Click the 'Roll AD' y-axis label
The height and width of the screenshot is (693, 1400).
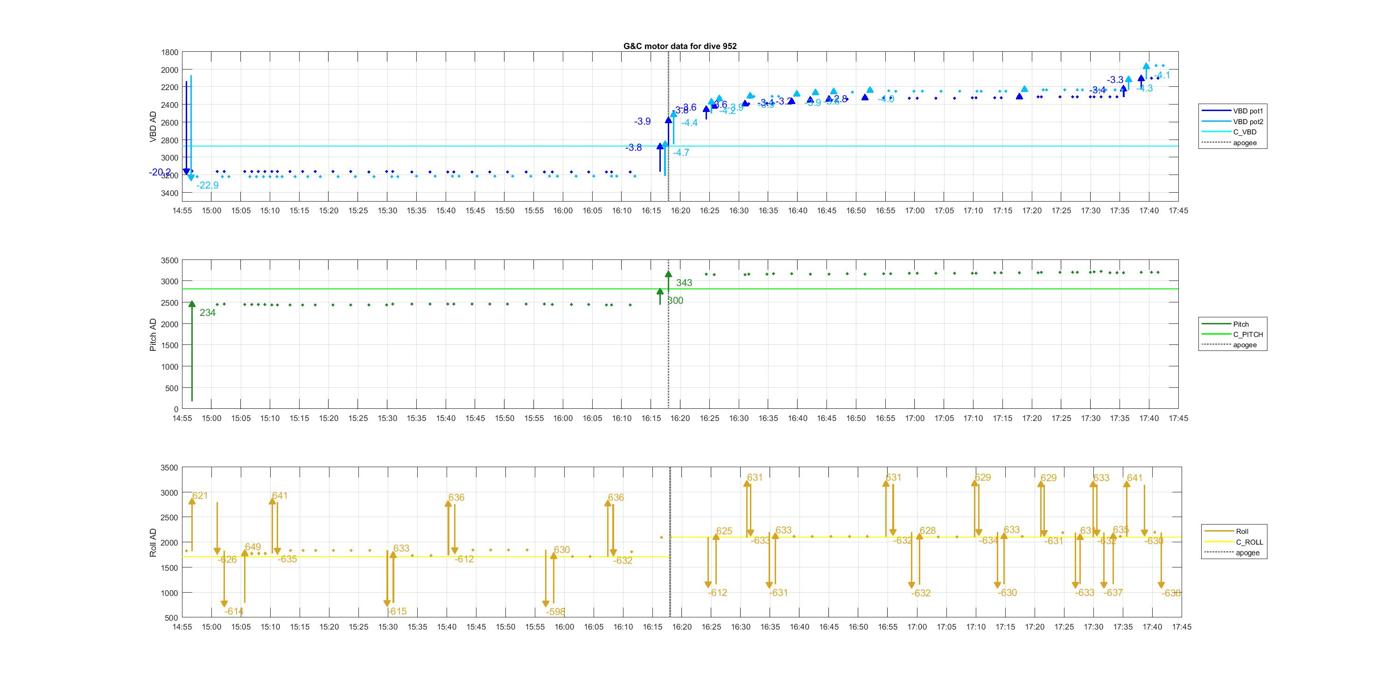pos(153,541)
